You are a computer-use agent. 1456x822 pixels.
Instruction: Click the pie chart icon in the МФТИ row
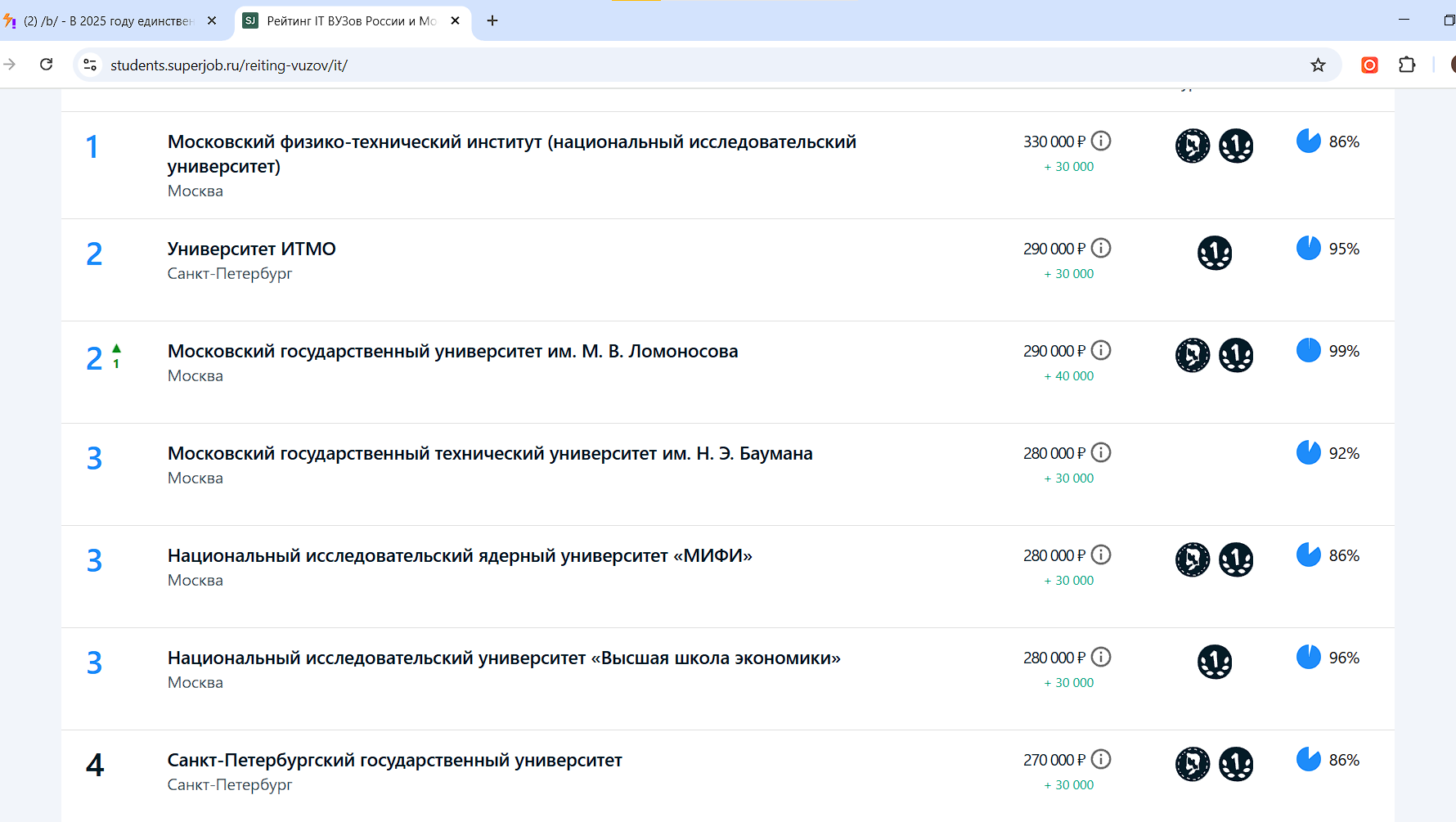tap(1309, 141)
